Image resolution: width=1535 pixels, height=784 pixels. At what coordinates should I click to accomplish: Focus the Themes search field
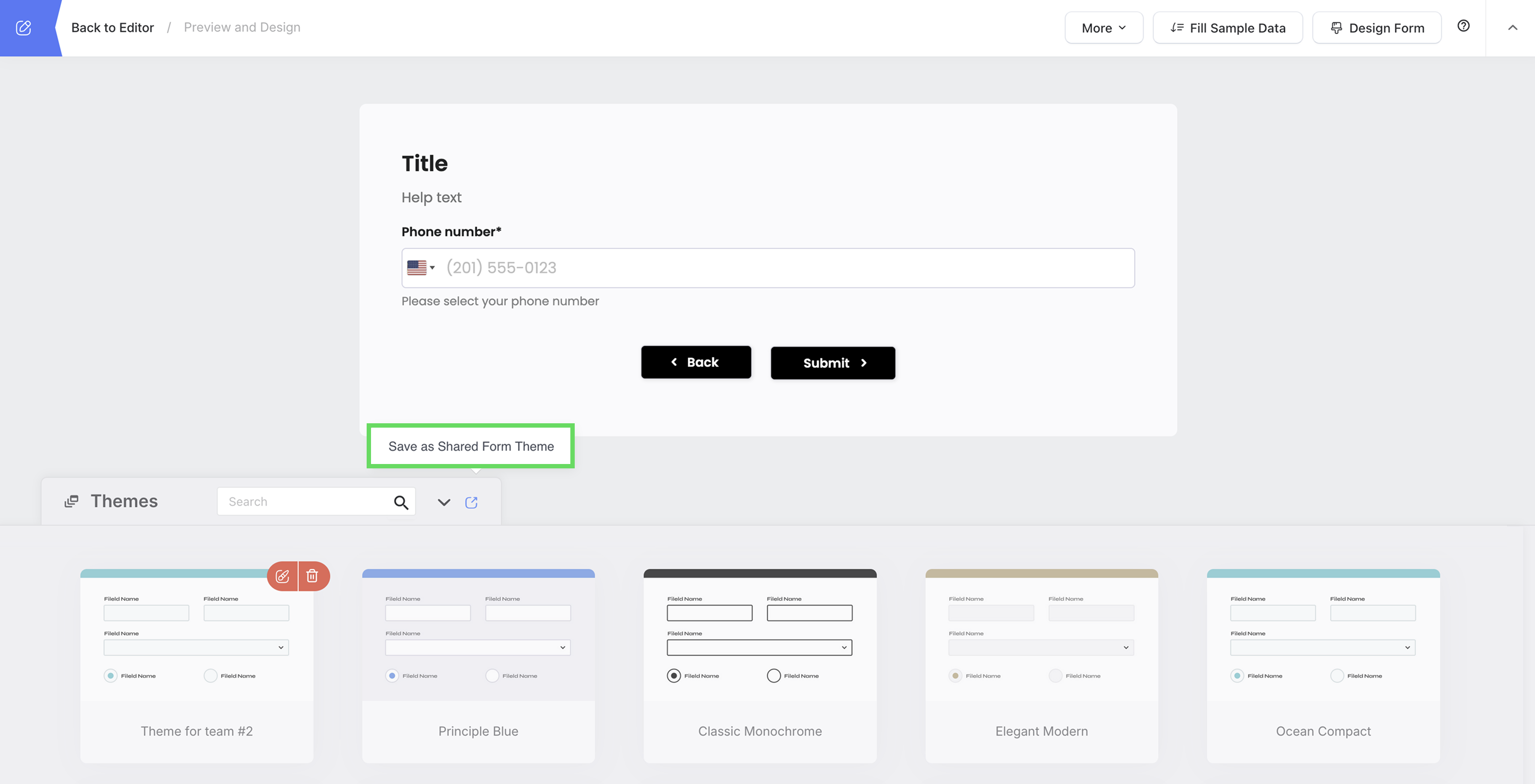coord(304,502)
